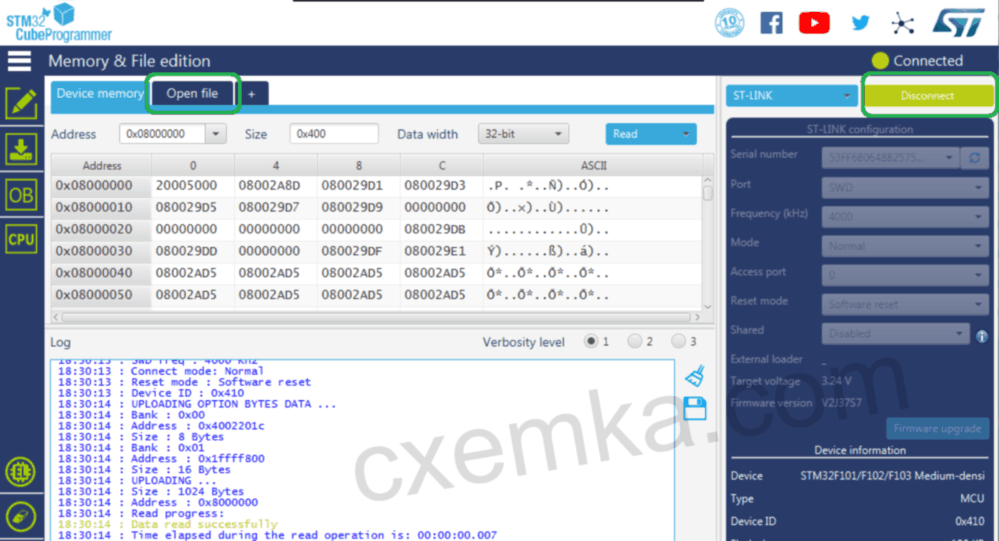Open Erasing & Programming download icon
This screenshot has height=541, width=999.
pyautogui.click(x=21, y=148)
